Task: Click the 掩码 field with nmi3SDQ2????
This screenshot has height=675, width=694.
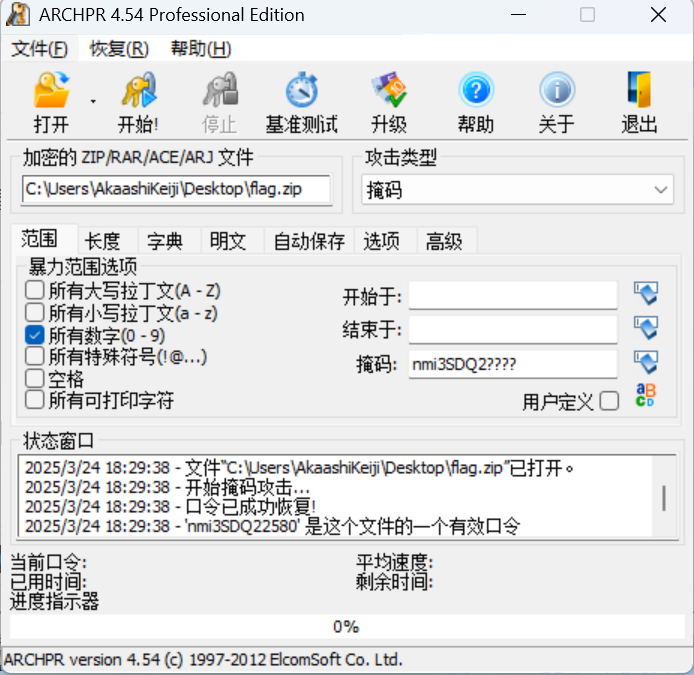Action: click(x=513, y=364)
